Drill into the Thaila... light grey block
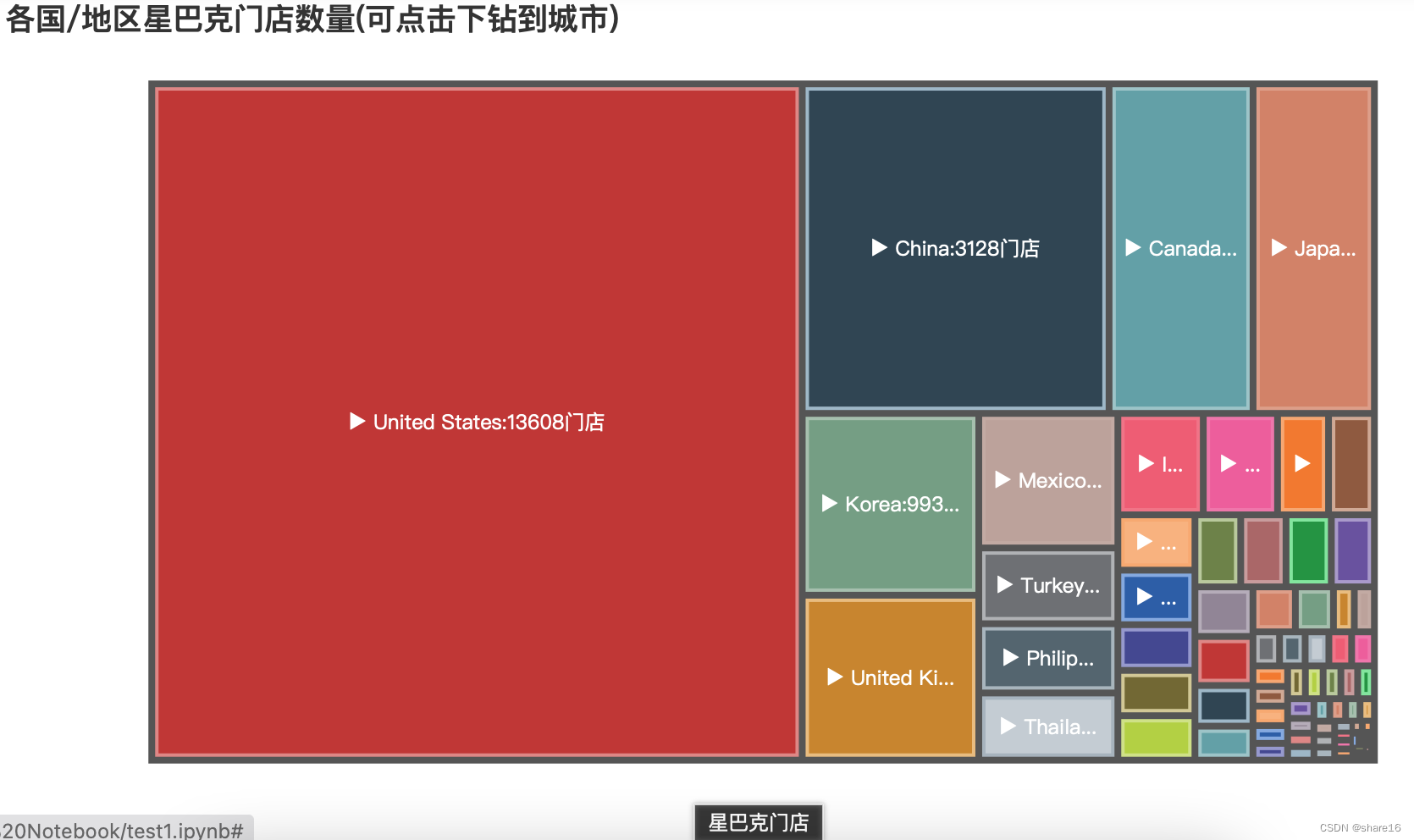 point(1048,727)
